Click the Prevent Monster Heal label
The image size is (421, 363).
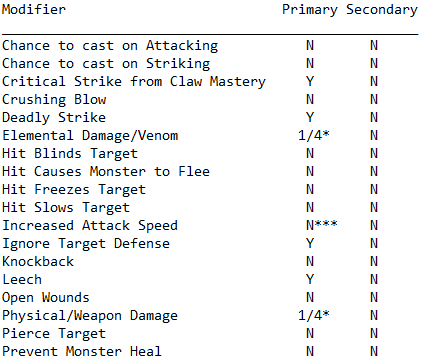[82, 351]
